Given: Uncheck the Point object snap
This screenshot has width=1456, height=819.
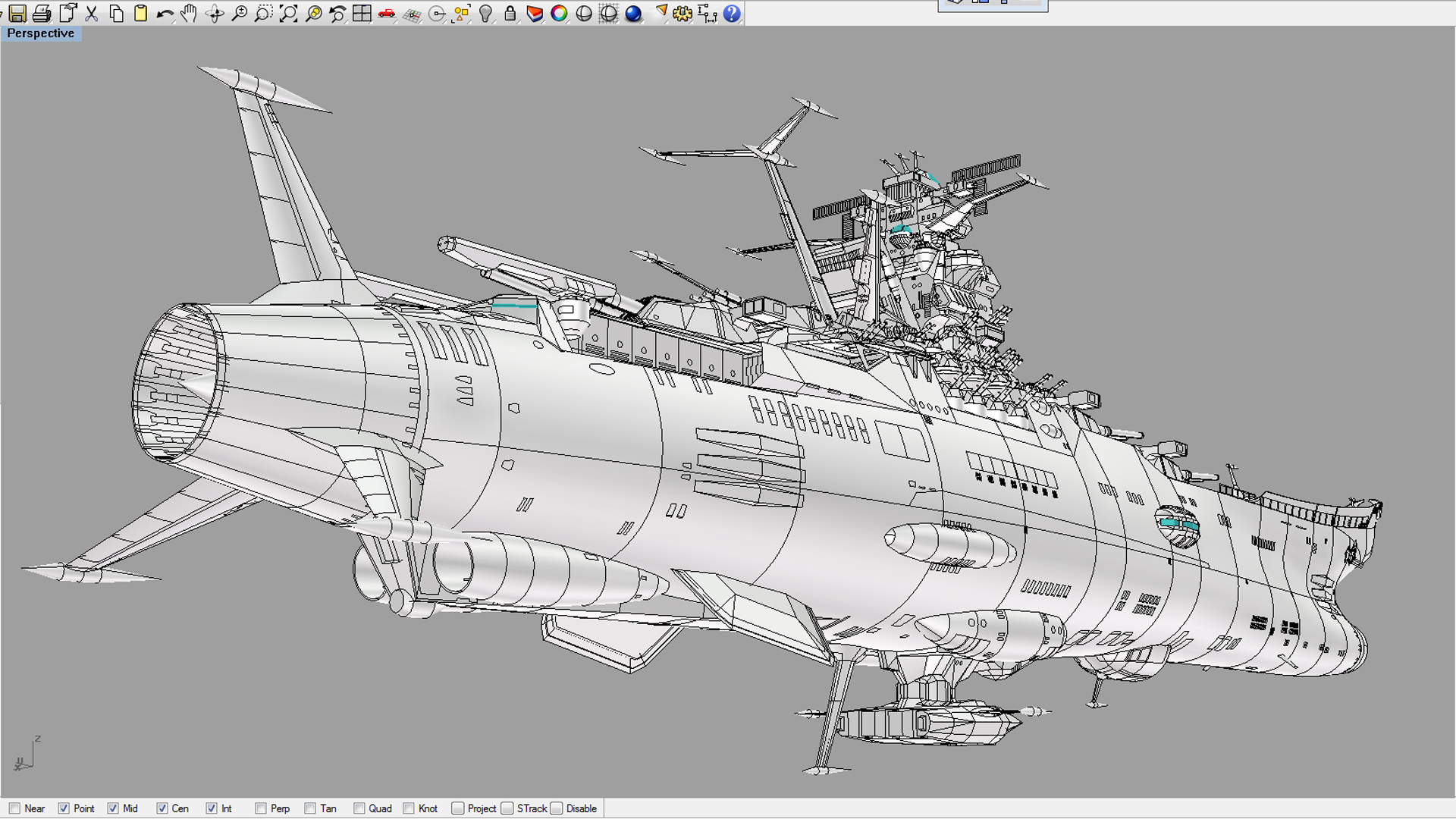Looking at the screenshot, I should coord(64,808).
